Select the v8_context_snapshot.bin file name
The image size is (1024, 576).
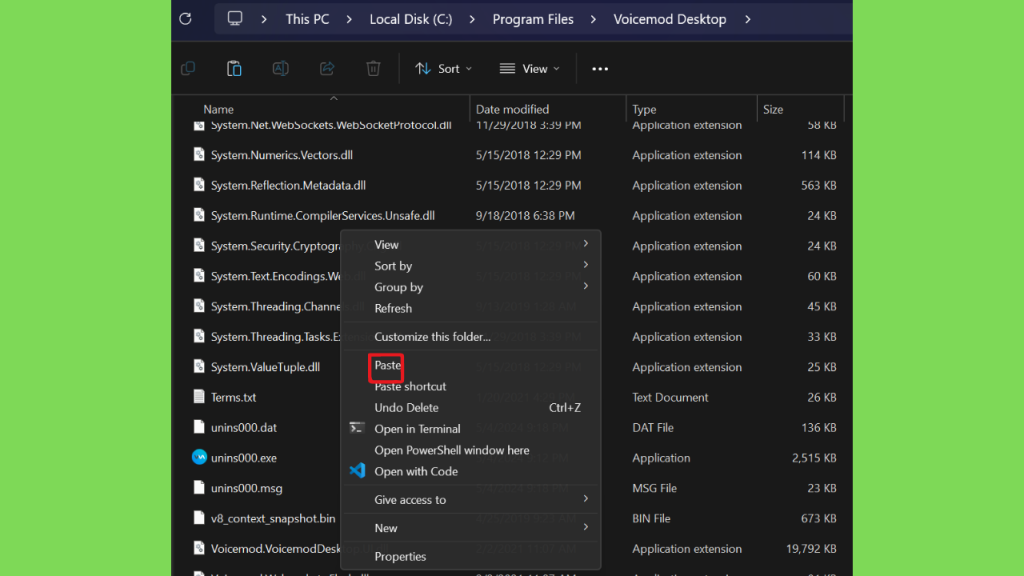tap(273, 519)
